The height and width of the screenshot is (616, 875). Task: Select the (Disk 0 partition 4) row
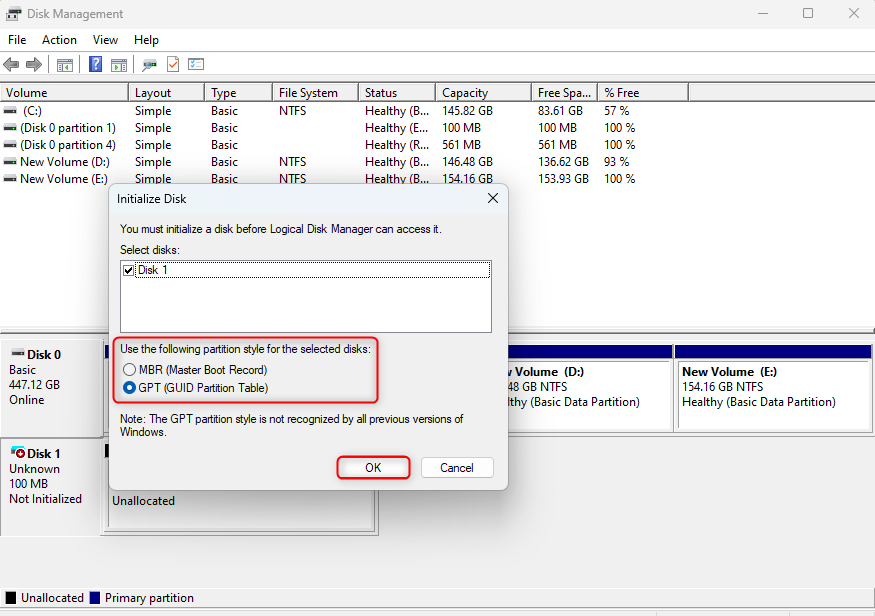(344, 145)
